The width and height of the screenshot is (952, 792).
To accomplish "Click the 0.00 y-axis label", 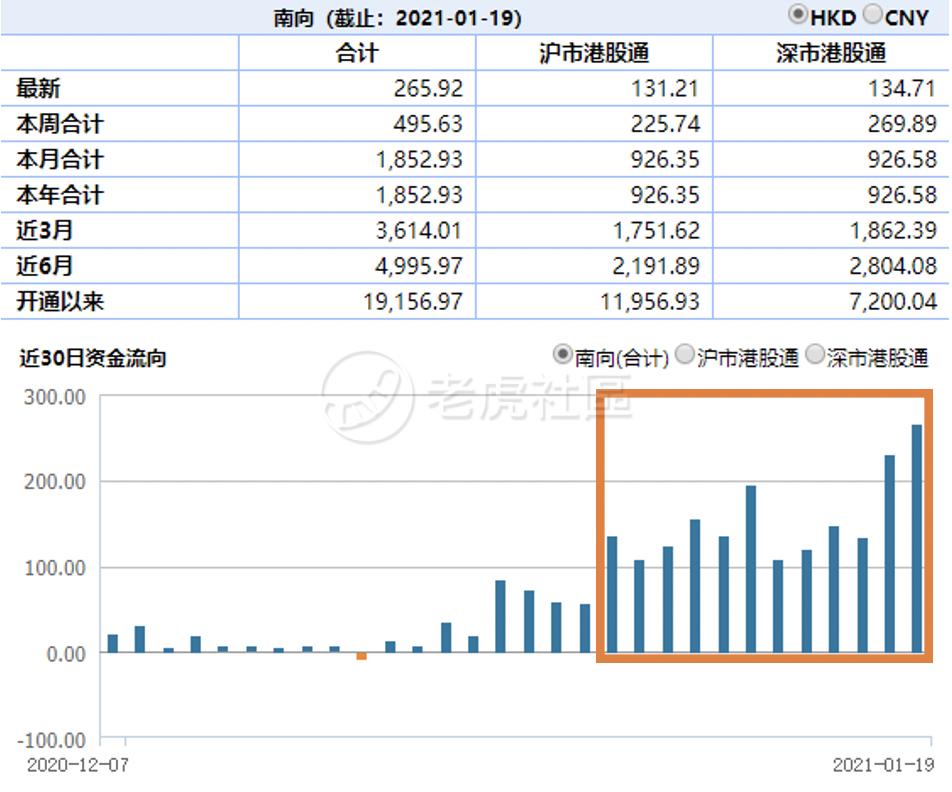I will pos(66,654).
